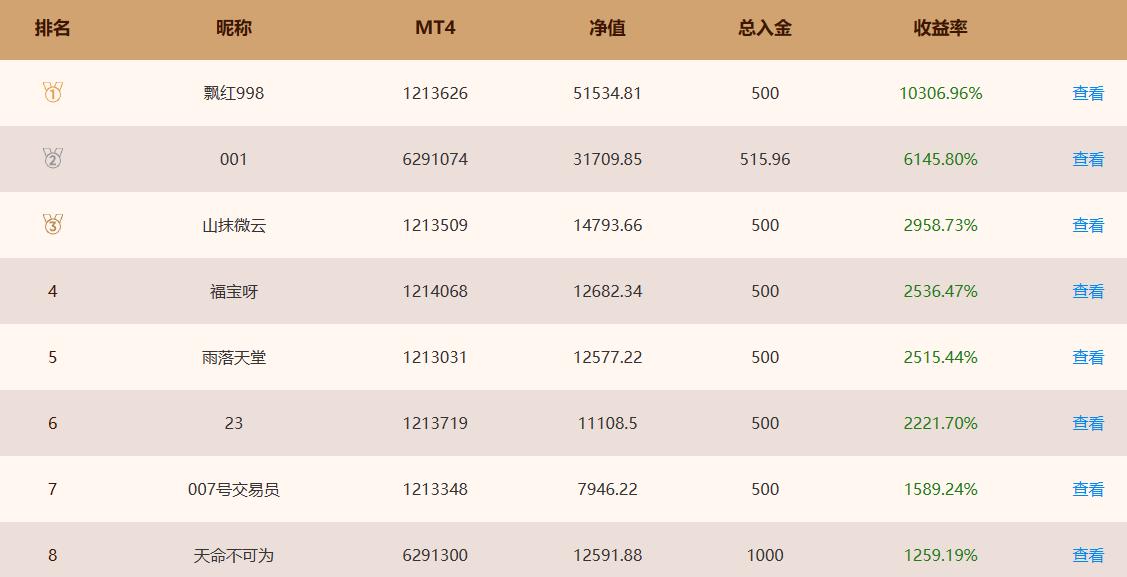Open 查看 for 雨落天堂
Screen dimensions: 1127x577
(x=1087, y=357)
